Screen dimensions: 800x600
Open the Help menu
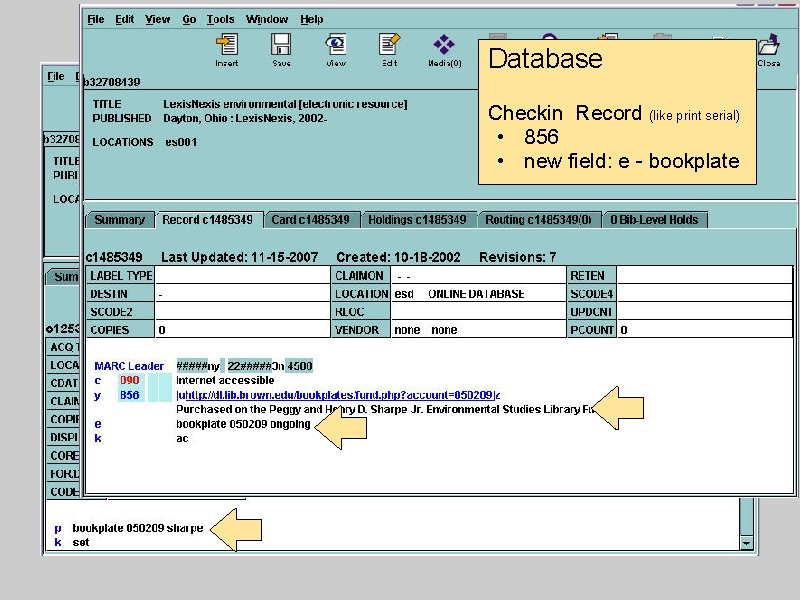click(x=311, y=19)
